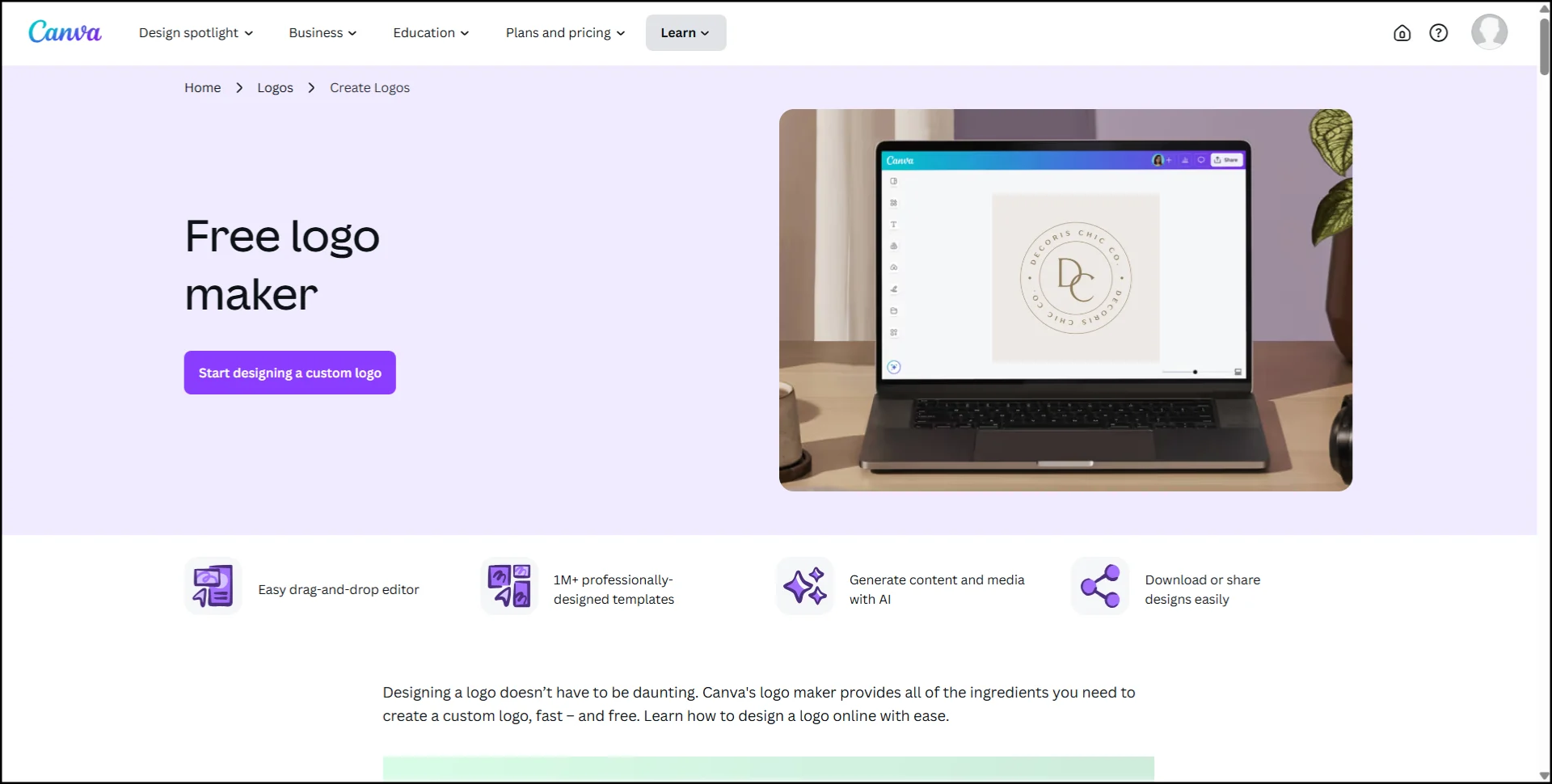Screen dimensions: 1552x784
Task: Click the help question mark icon
Action: coord(1439,33)
